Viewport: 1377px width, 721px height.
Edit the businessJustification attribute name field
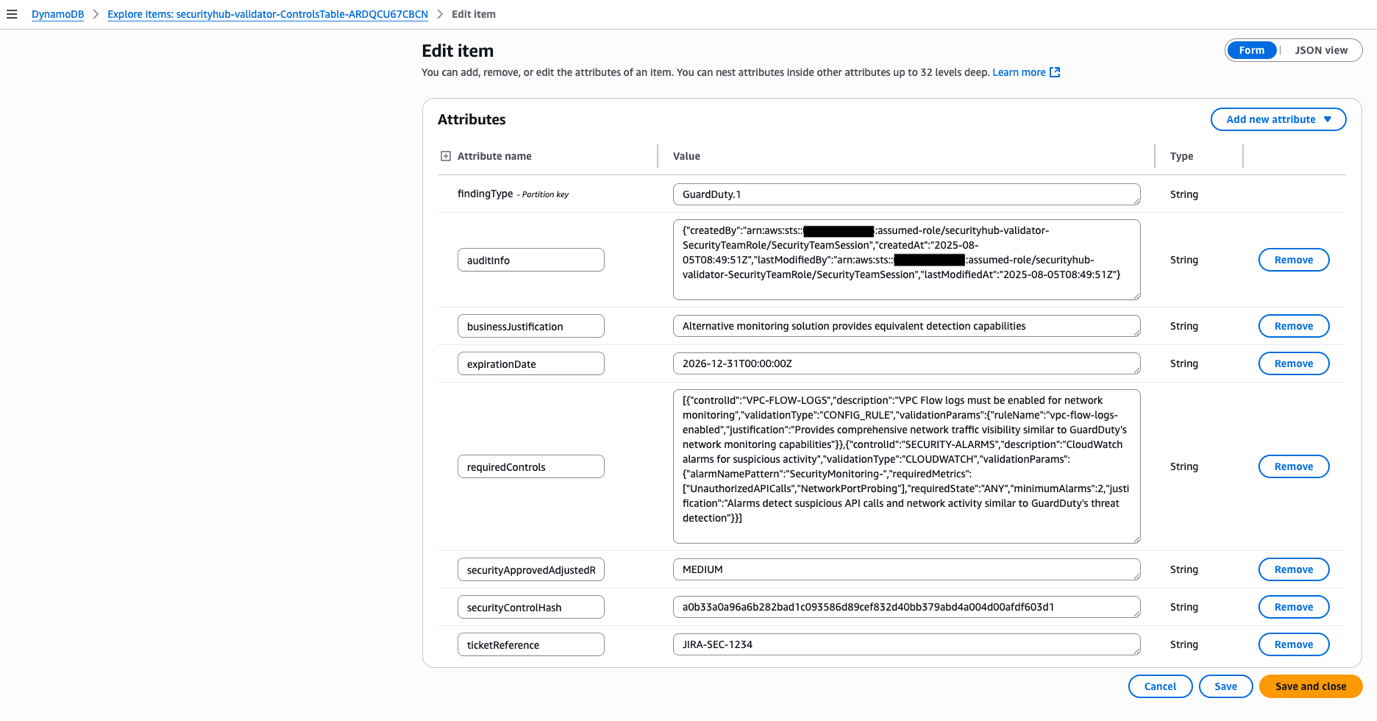(x=531, y=326)
